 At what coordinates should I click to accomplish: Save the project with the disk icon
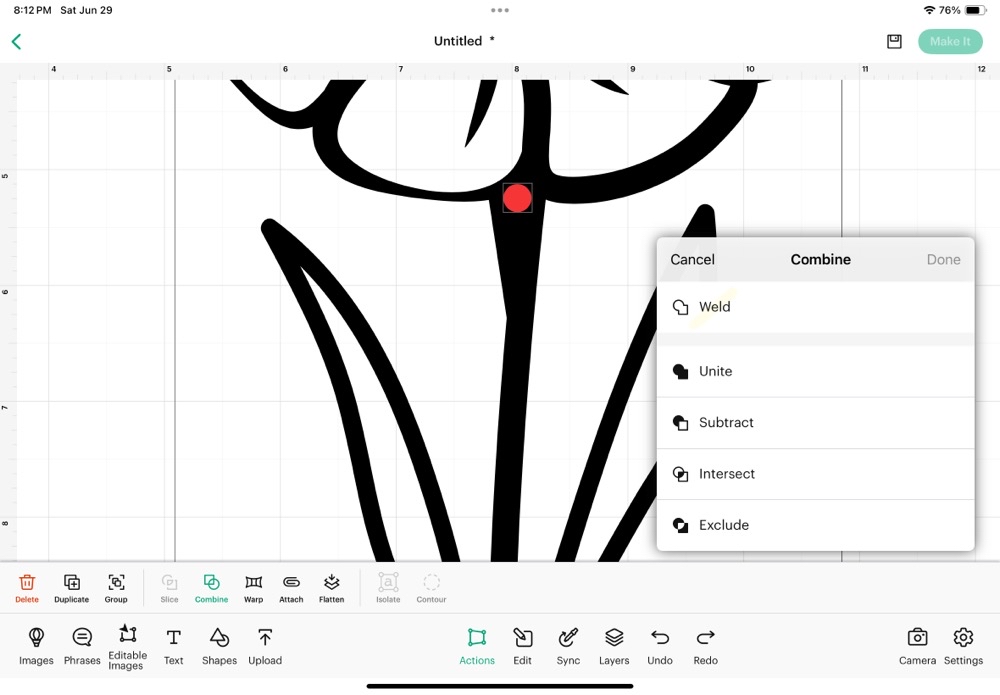coord(894,41)
